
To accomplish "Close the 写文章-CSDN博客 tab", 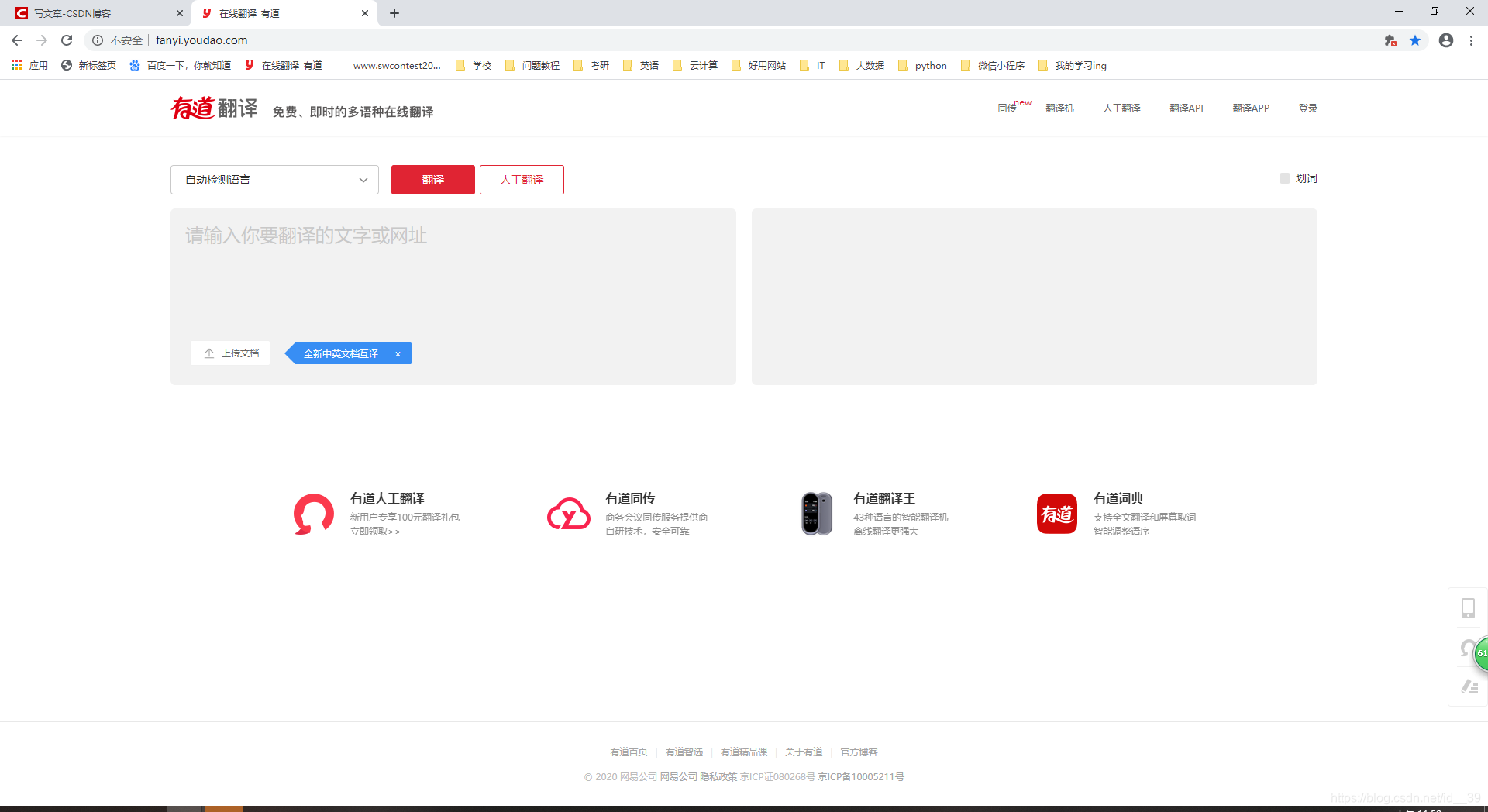I will (179, 13).
